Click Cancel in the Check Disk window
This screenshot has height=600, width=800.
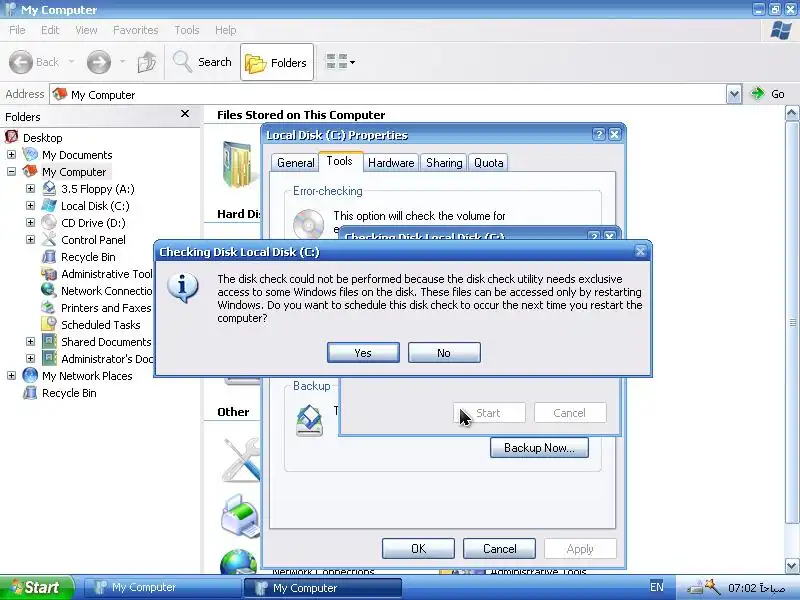[570, 413]
